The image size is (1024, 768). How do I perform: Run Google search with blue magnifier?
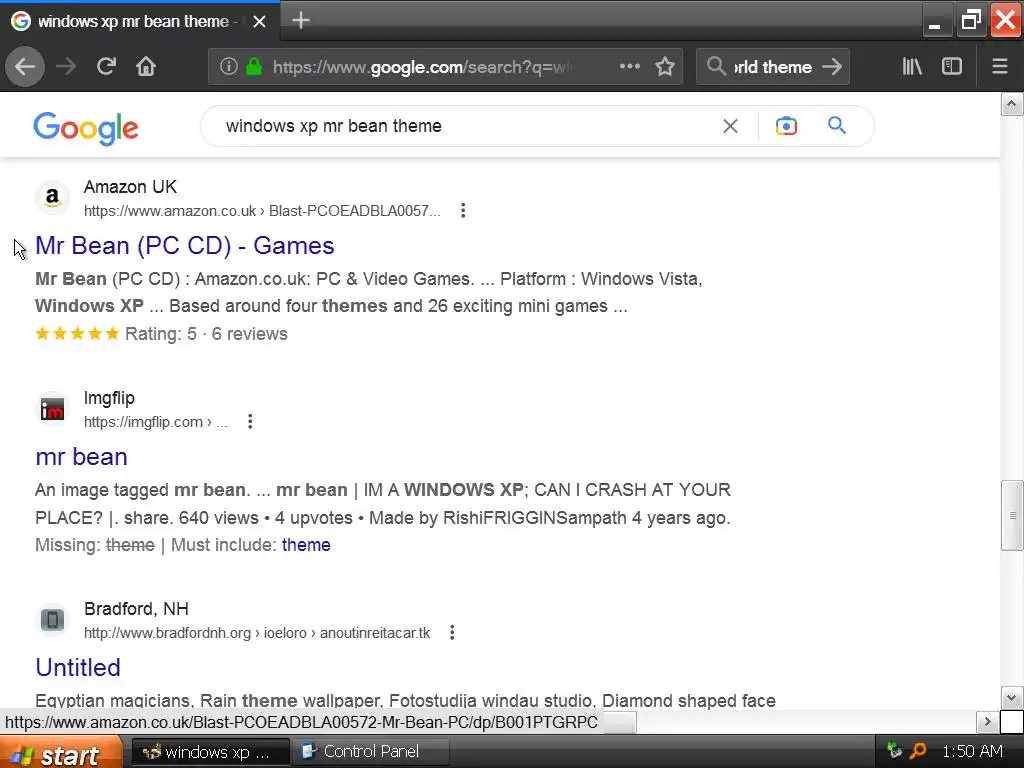tap(837, 125)
